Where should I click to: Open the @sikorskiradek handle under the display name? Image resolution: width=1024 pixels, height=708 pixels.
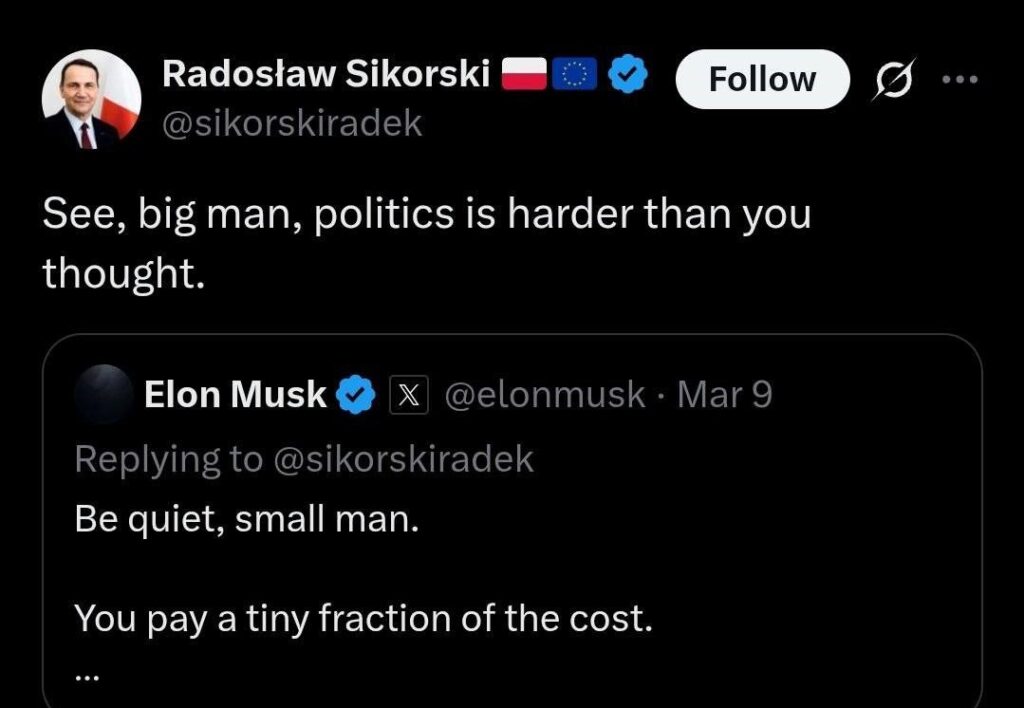pos(292,124)
